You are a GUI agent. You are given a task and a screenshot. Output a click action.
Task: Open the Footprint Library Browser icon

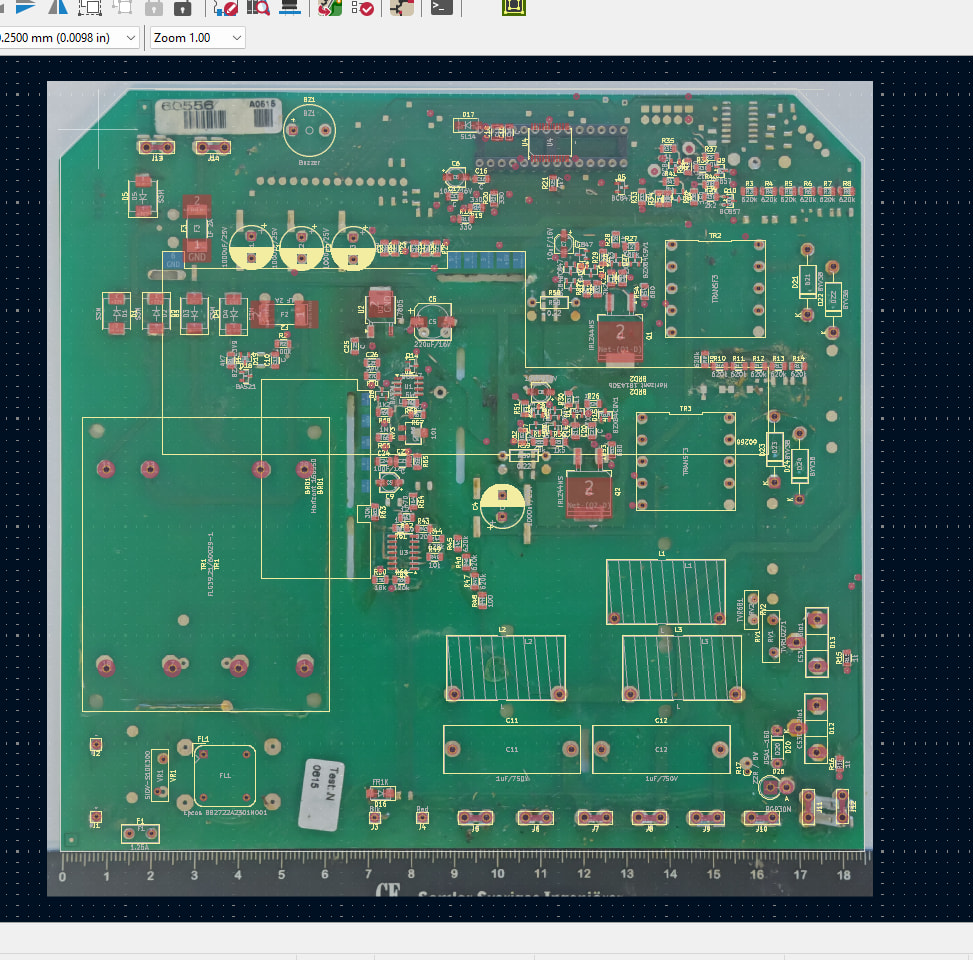pos(258,7)
